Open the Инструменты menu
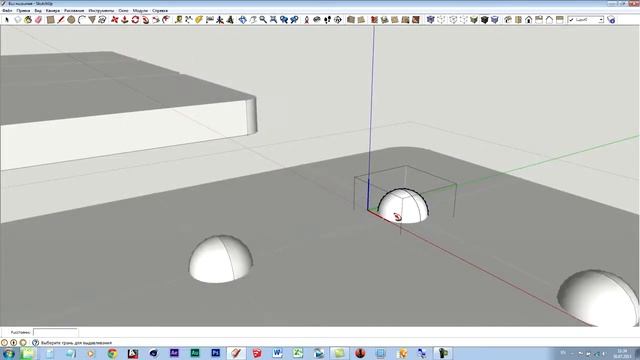Image resolution: width=640 pixels, height=360 pixels. click(x=101, y=11)
